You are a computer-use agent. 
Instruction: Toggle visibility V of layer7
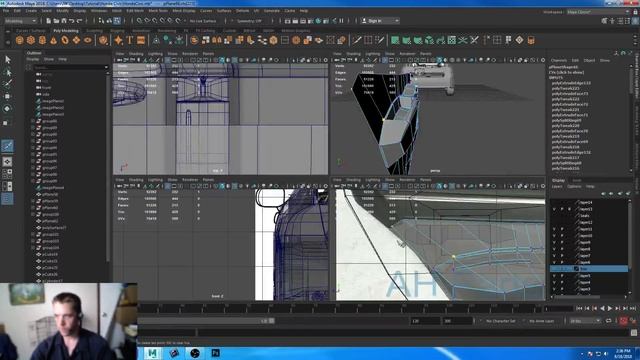point(554,256)
